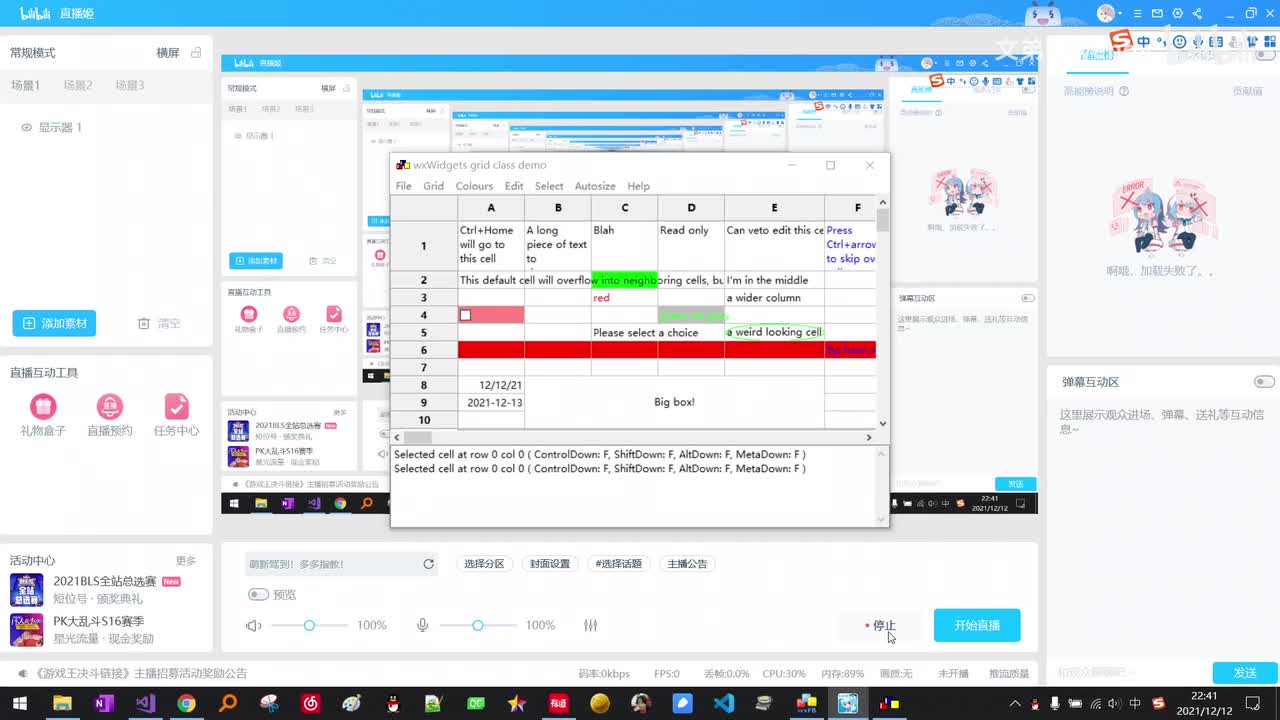Refresh the stream title suggestion

click(x=429, y=564)
